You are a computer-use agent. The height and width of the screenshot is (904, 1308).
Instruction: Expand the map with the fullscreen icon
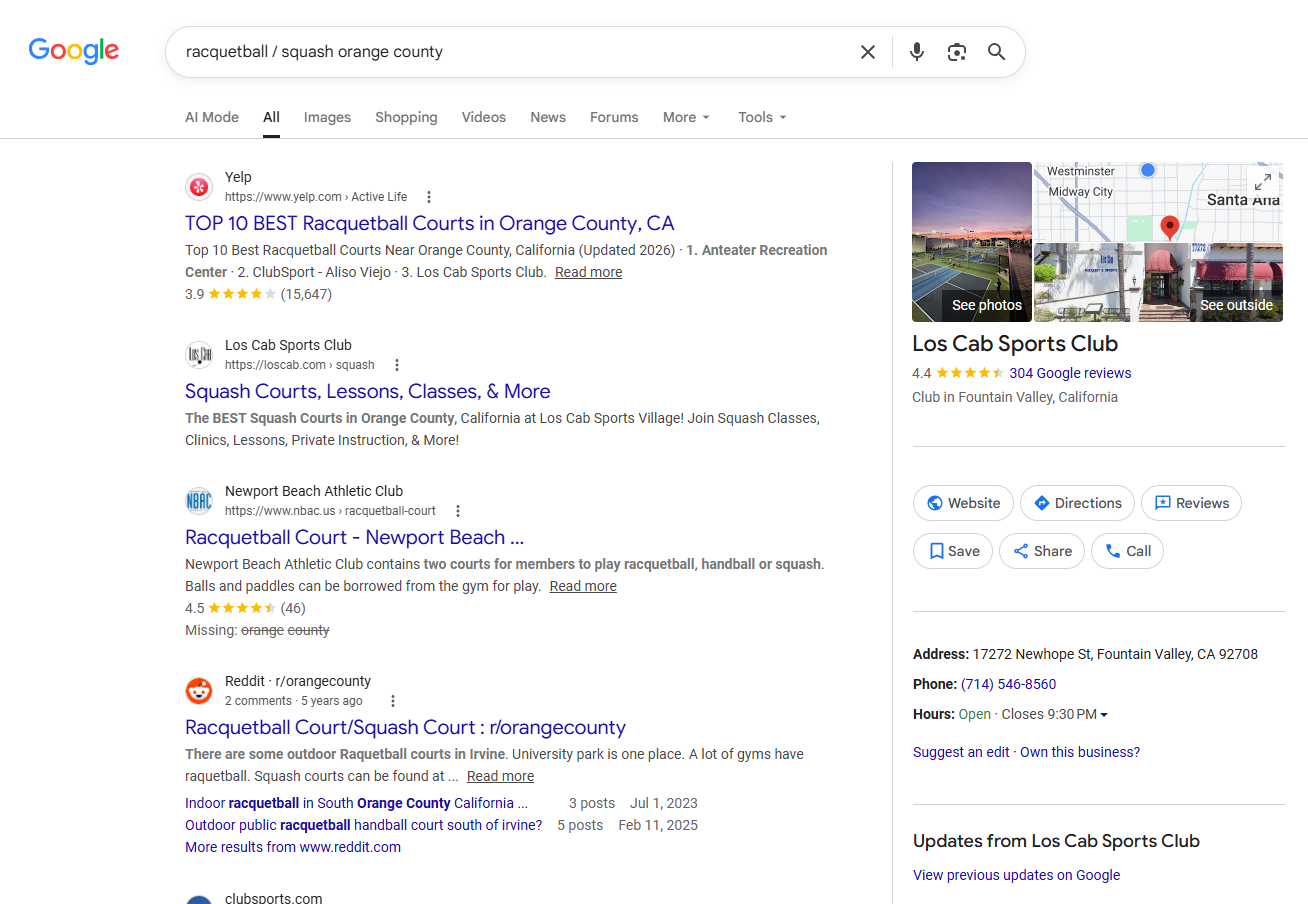[1263, 182]
